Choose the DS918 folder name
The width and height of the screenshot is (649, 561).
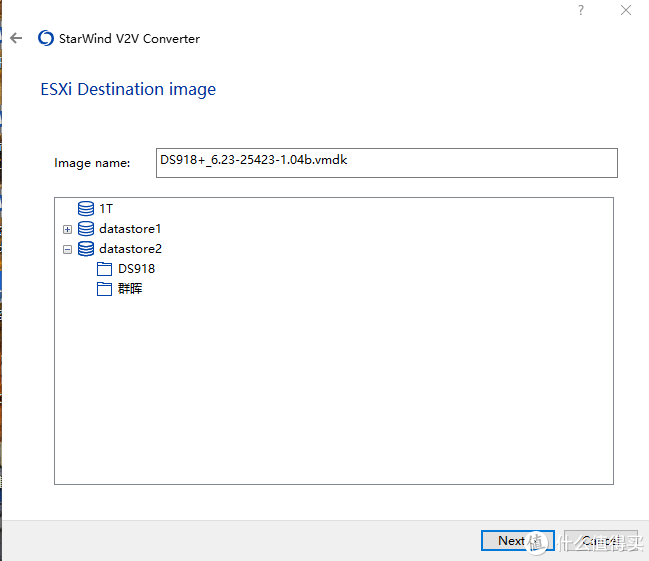(136, 269)
